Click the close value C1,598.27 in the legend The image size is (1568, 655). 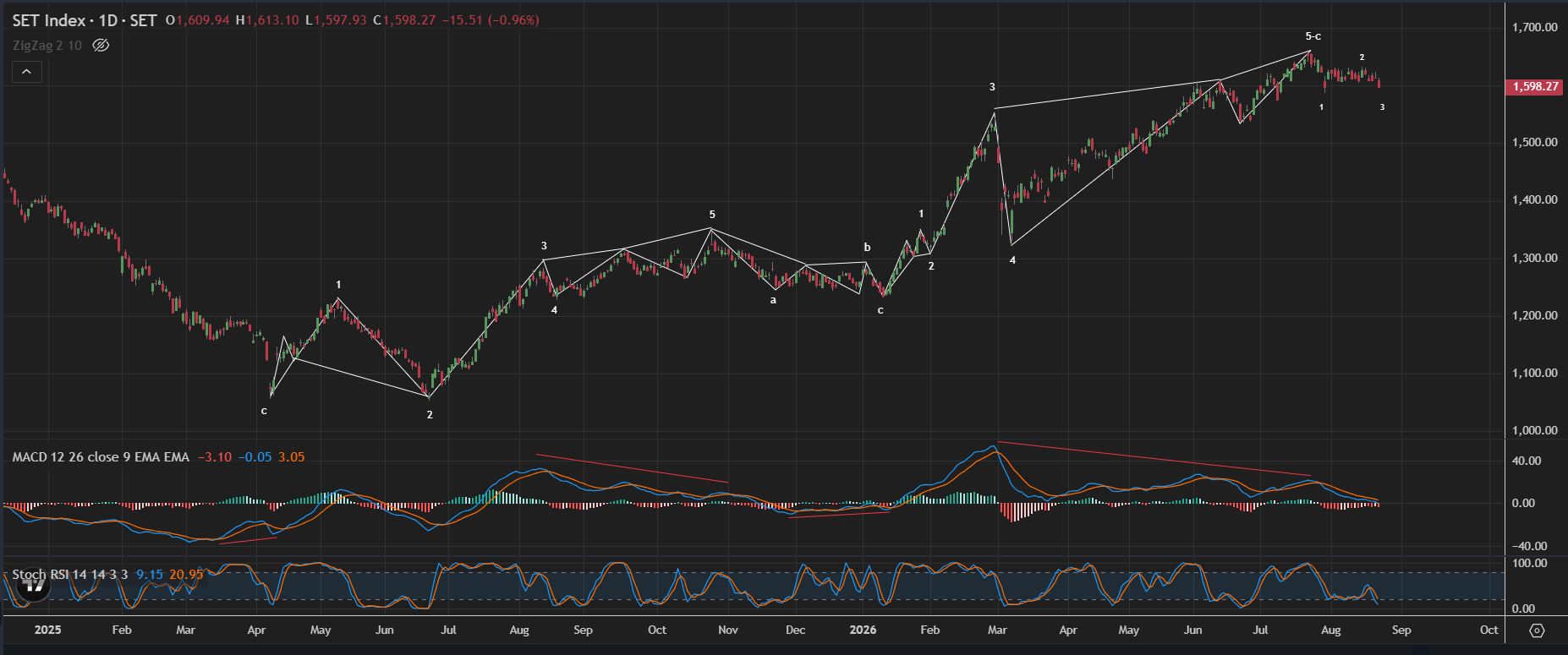(404, 20)
